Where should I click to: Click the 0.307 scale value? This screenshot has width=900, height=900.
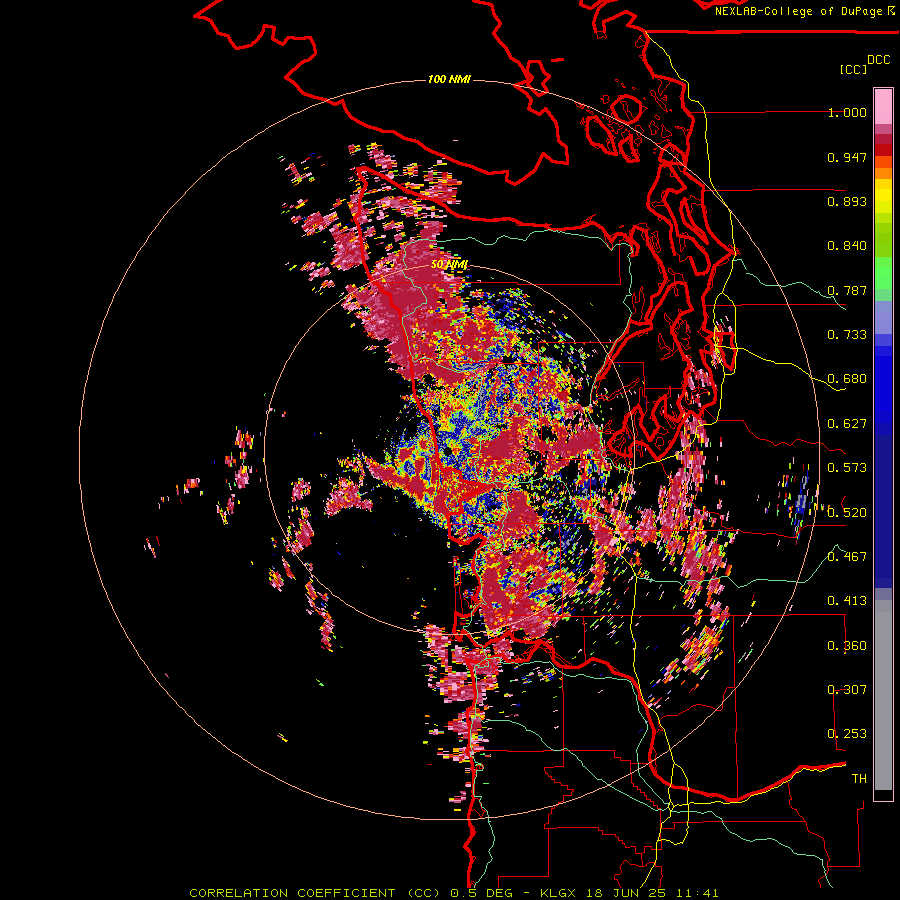[847, 690]
